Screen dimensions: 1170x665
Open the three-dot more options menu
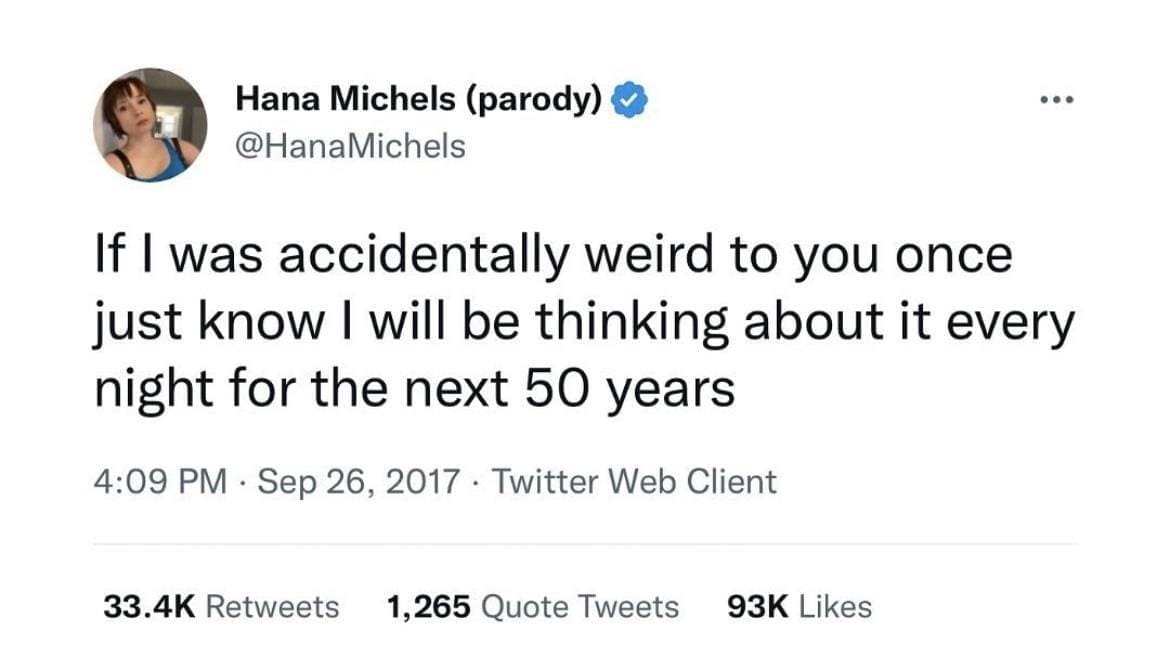coord(1055,101)
